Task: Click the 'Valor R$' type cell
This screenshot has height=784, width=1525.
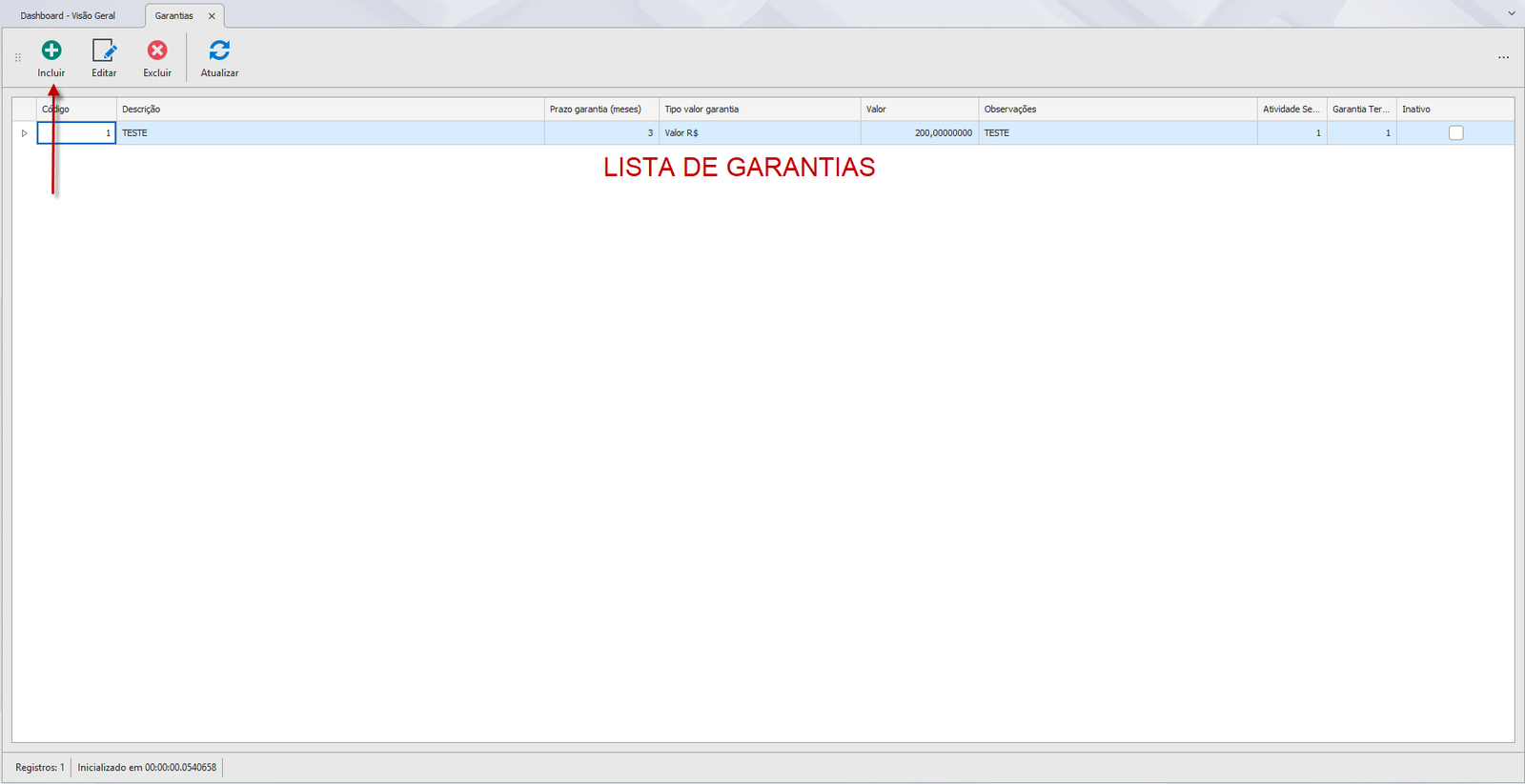Action: (x=760, y=133)
